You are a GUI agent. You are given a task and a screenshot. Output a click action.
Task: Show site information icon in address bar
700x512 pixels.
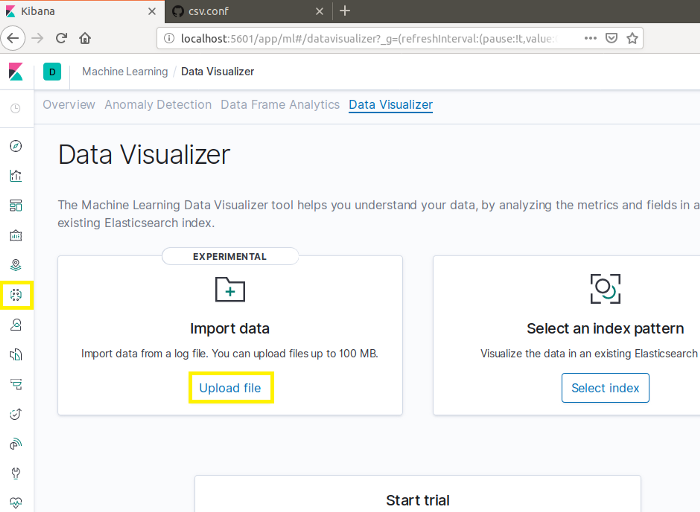pos(169,38)
